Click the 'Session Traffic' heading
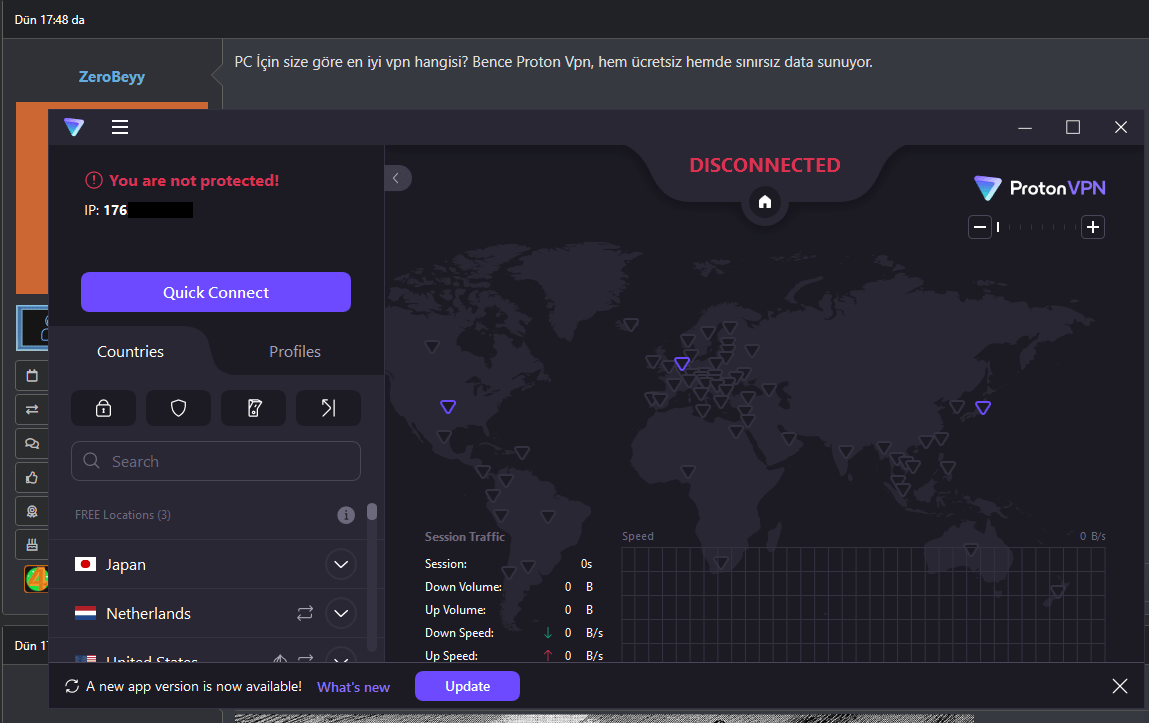1149x723 pixels. [465, 537]
